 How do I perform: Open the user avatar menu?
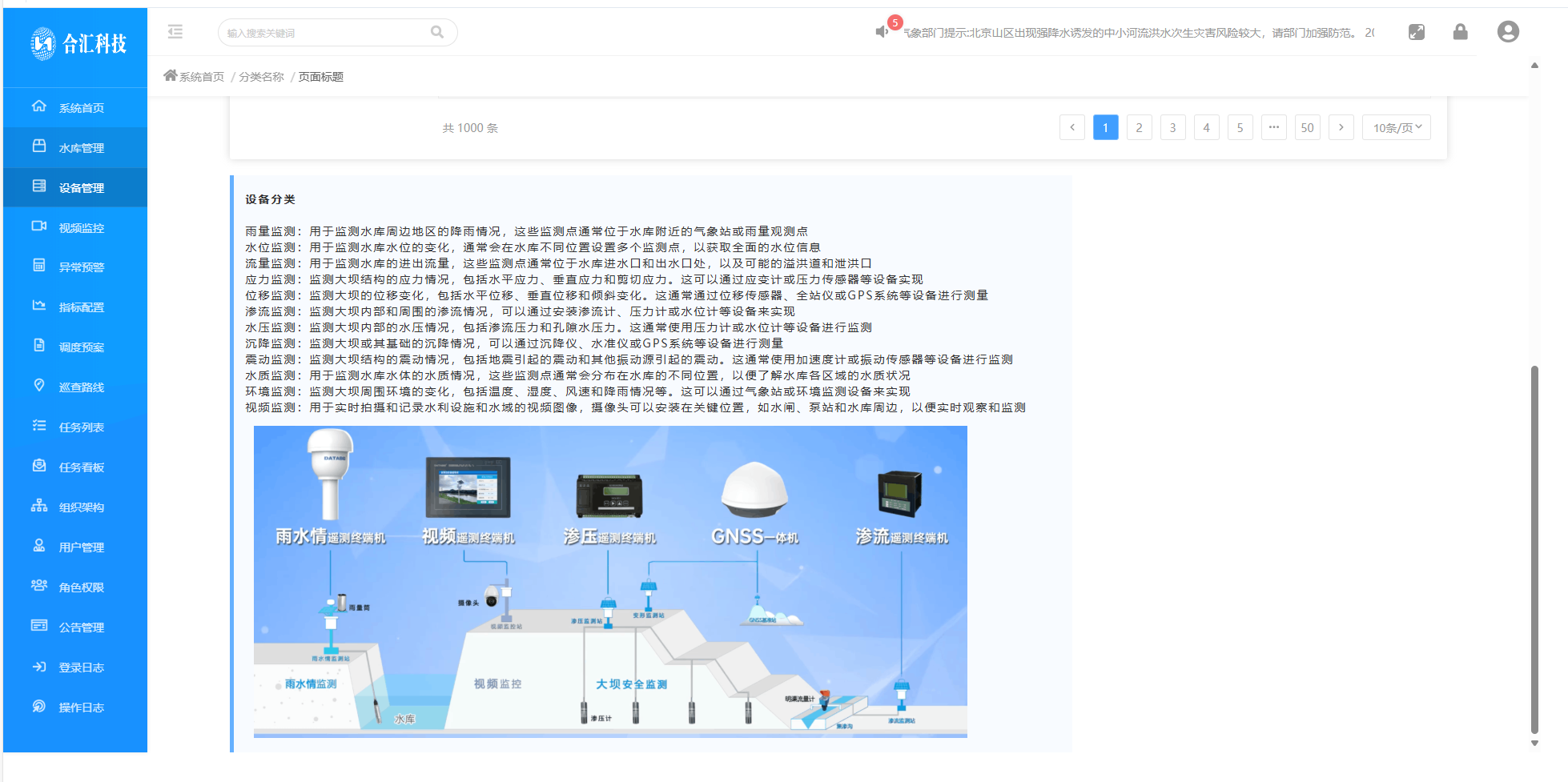tap(1508, 31)
